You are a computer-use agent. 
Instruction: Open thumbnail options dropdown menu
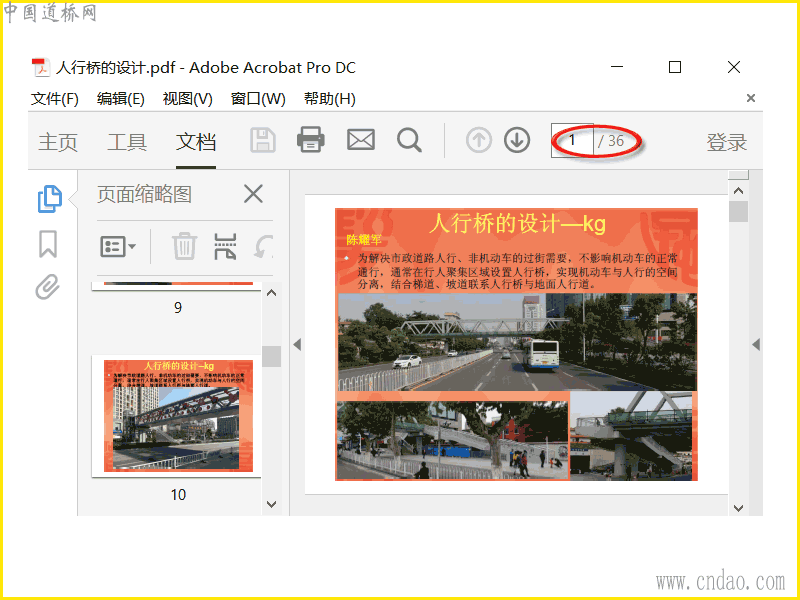[x=118, y=246]
